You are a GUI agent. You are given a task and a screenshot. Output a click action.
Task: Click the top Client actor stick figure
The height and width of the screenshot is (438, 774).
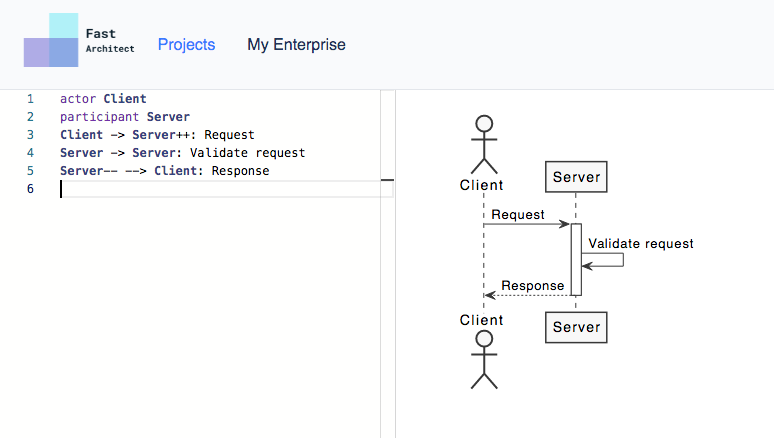point(484,144)
